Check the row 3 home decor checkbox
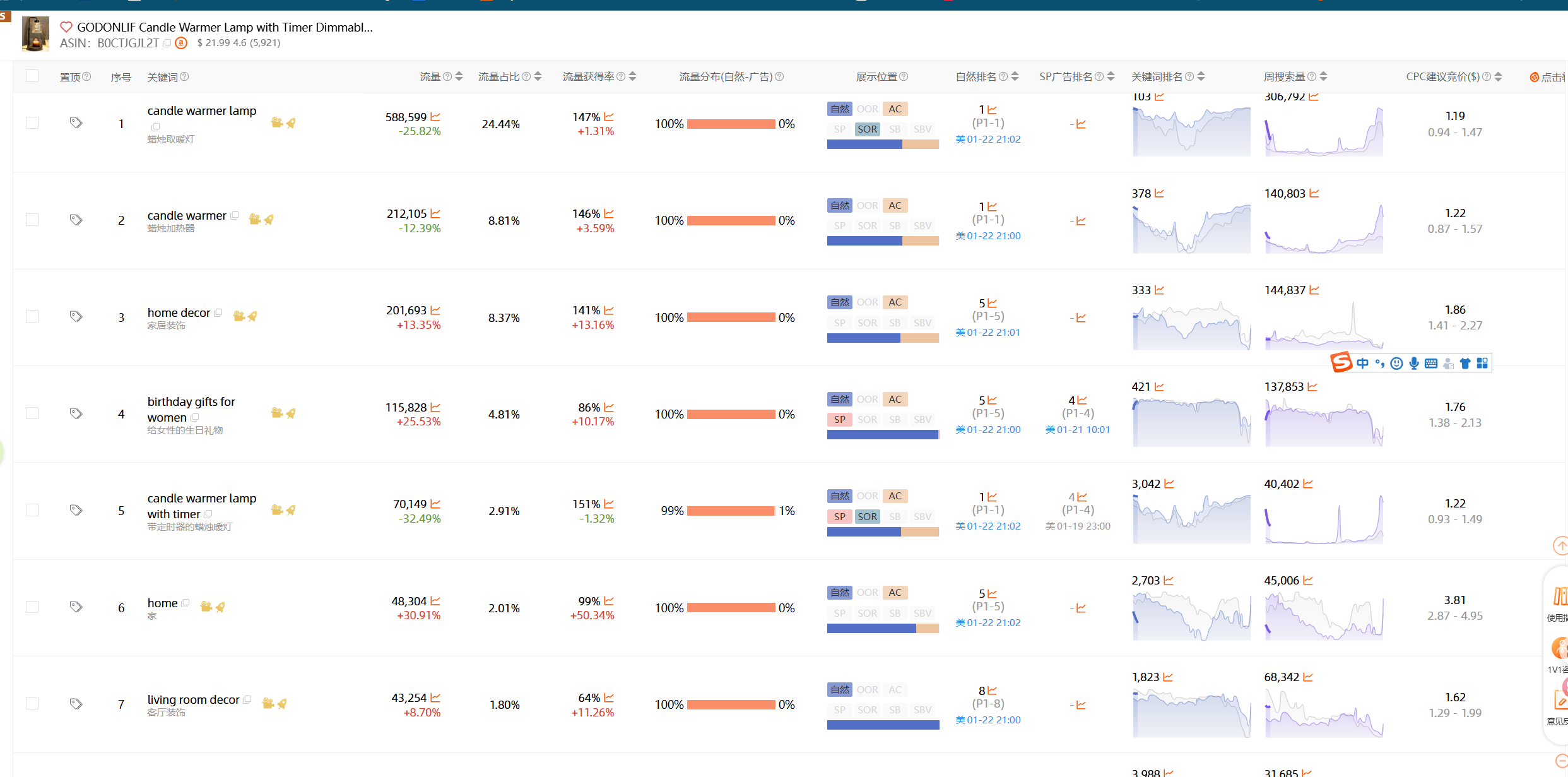Screen dimensions: 1568x777 point(32,316)
